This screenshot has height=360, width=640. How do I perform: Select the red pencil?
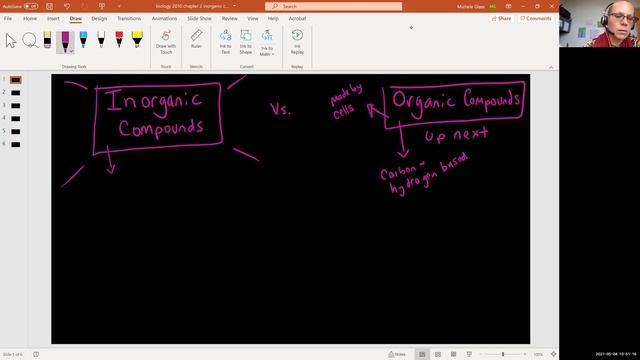[119, 41]
